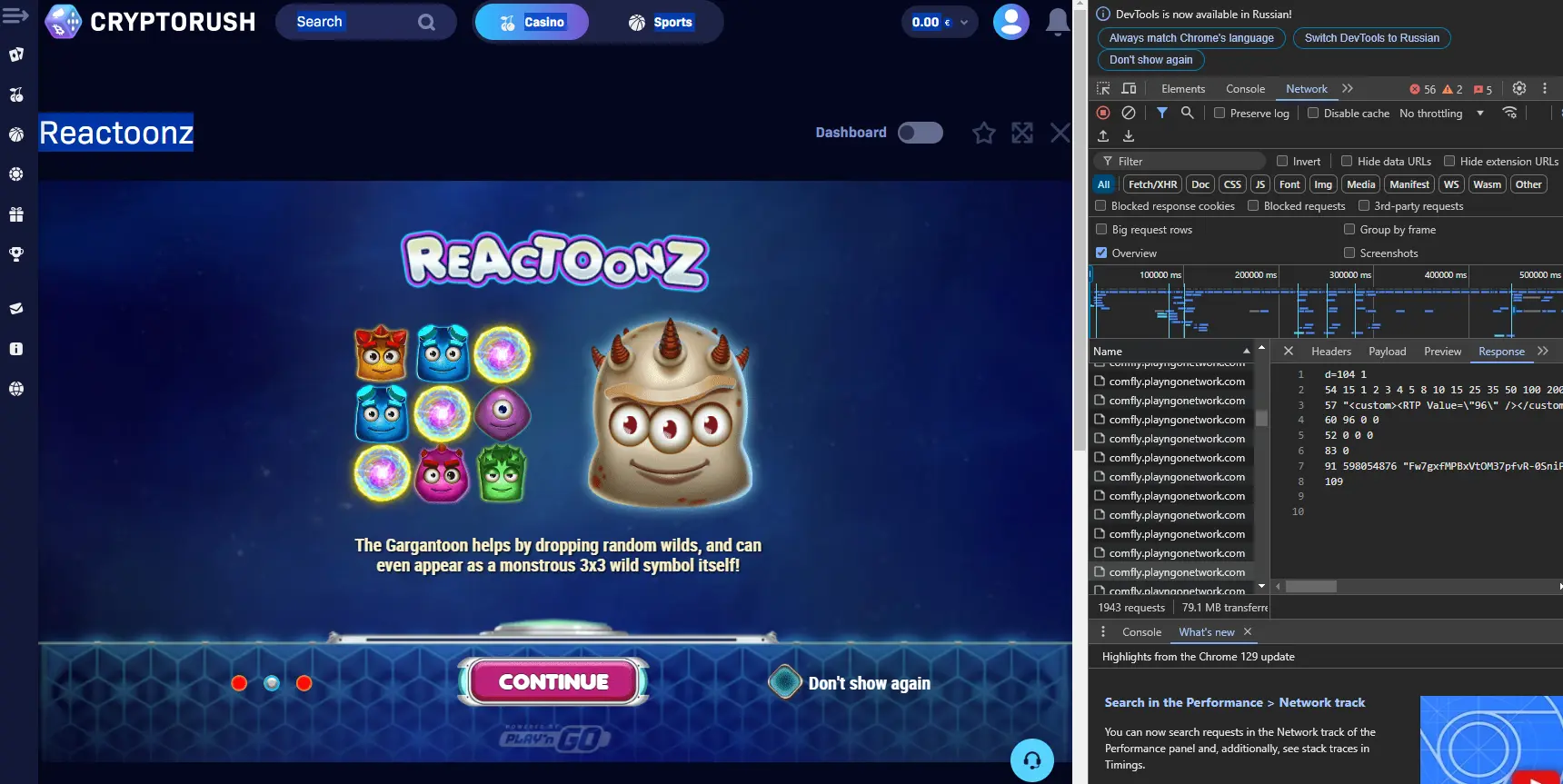Viewport: 1563px width, 784px height.
Task: Select the Casino tab in header
Action: pos(532,22)
